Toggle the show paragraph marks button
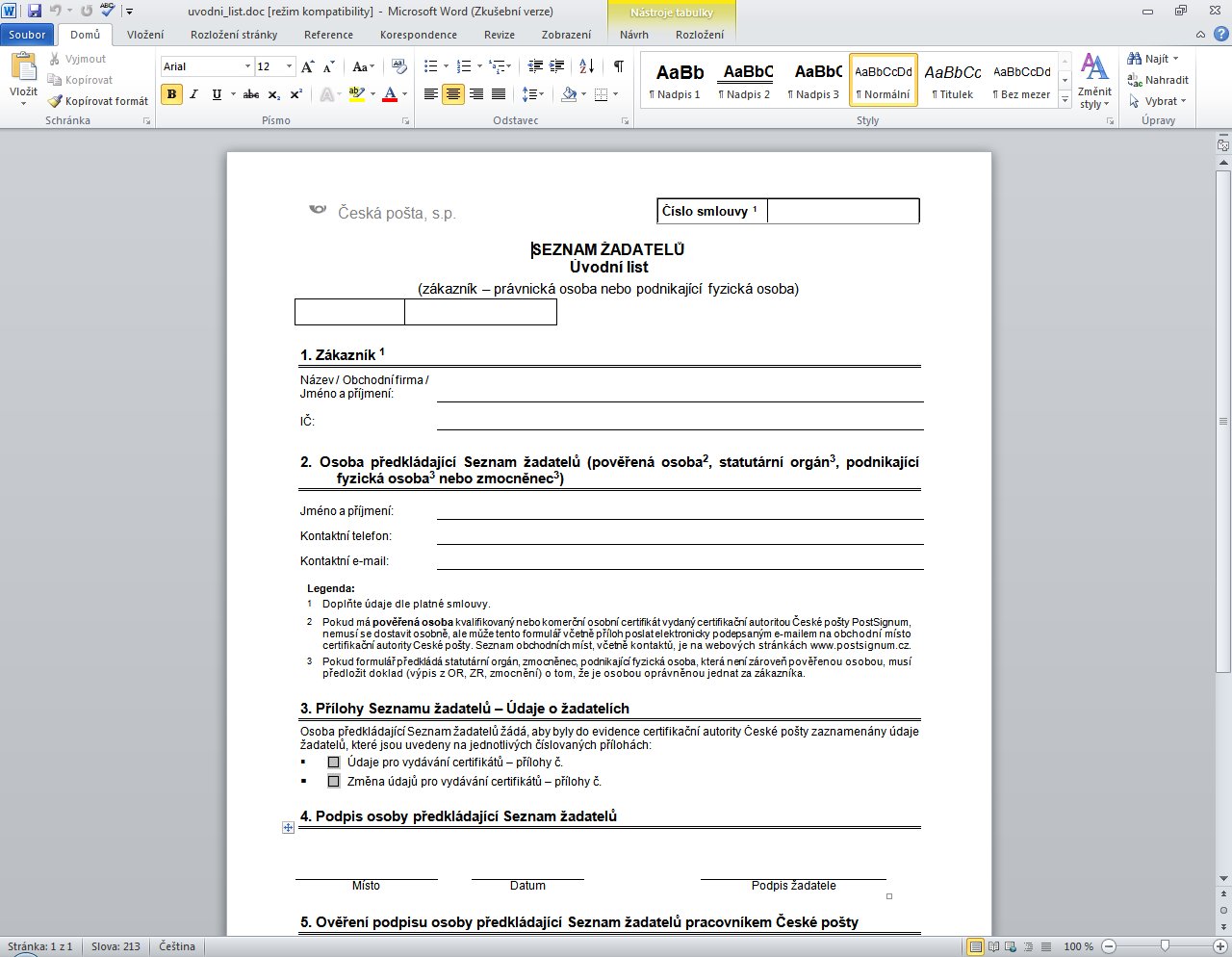This screenshot has width=1232, height=957. pos(619,66)
